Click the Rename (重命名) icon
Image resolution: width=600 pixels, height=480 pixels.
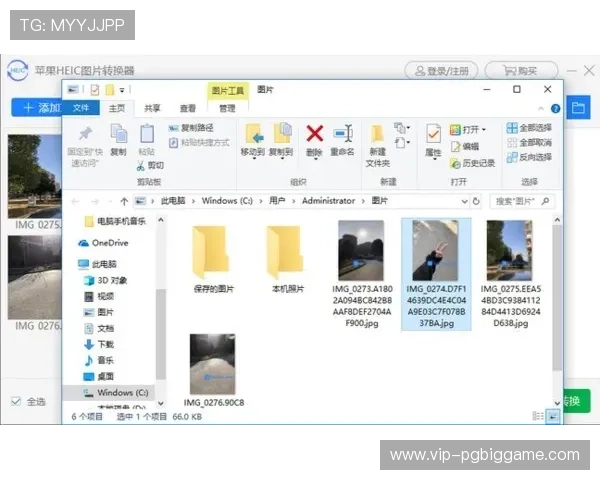[342, 134]
